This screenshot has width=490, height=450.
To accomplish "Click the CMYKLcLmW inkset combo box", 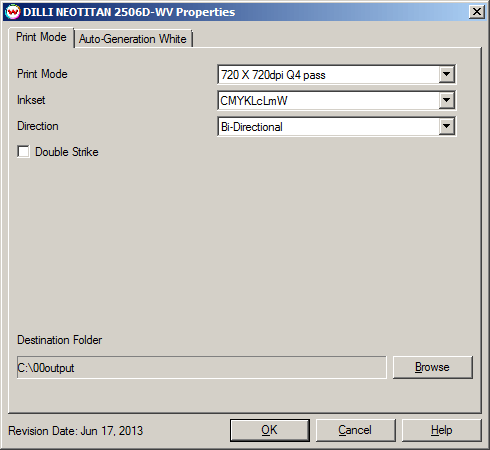I will (x=337, y=100).
